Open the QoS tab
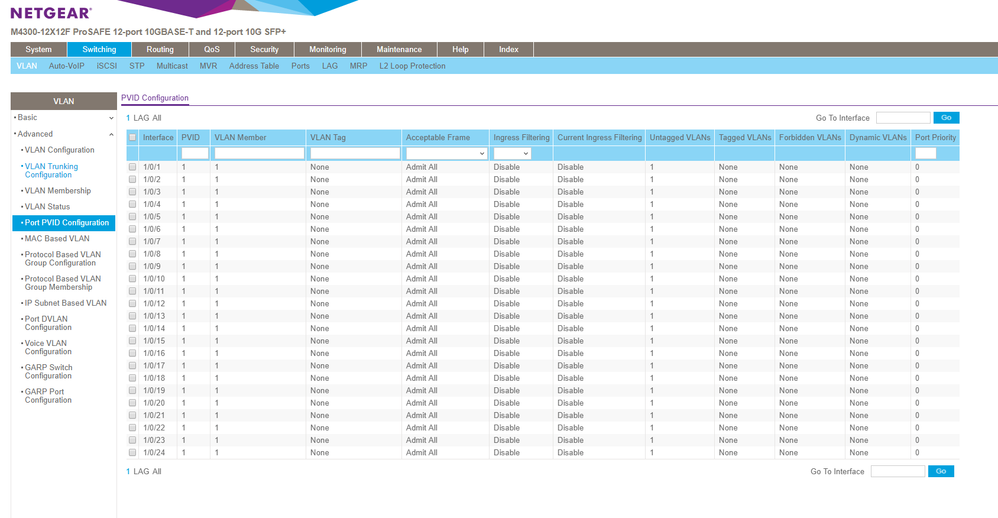Image resolution: width=998 pixels, height=518 pixels. (x=212, y=50)
